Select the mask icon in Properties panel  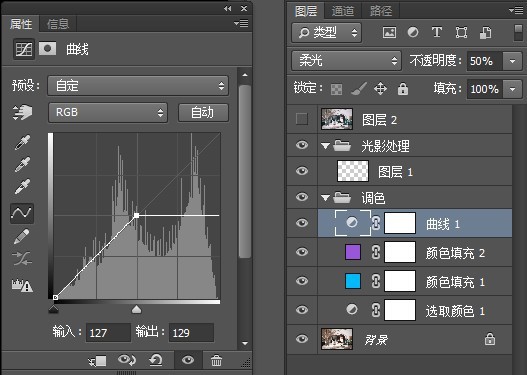(47, 49)
